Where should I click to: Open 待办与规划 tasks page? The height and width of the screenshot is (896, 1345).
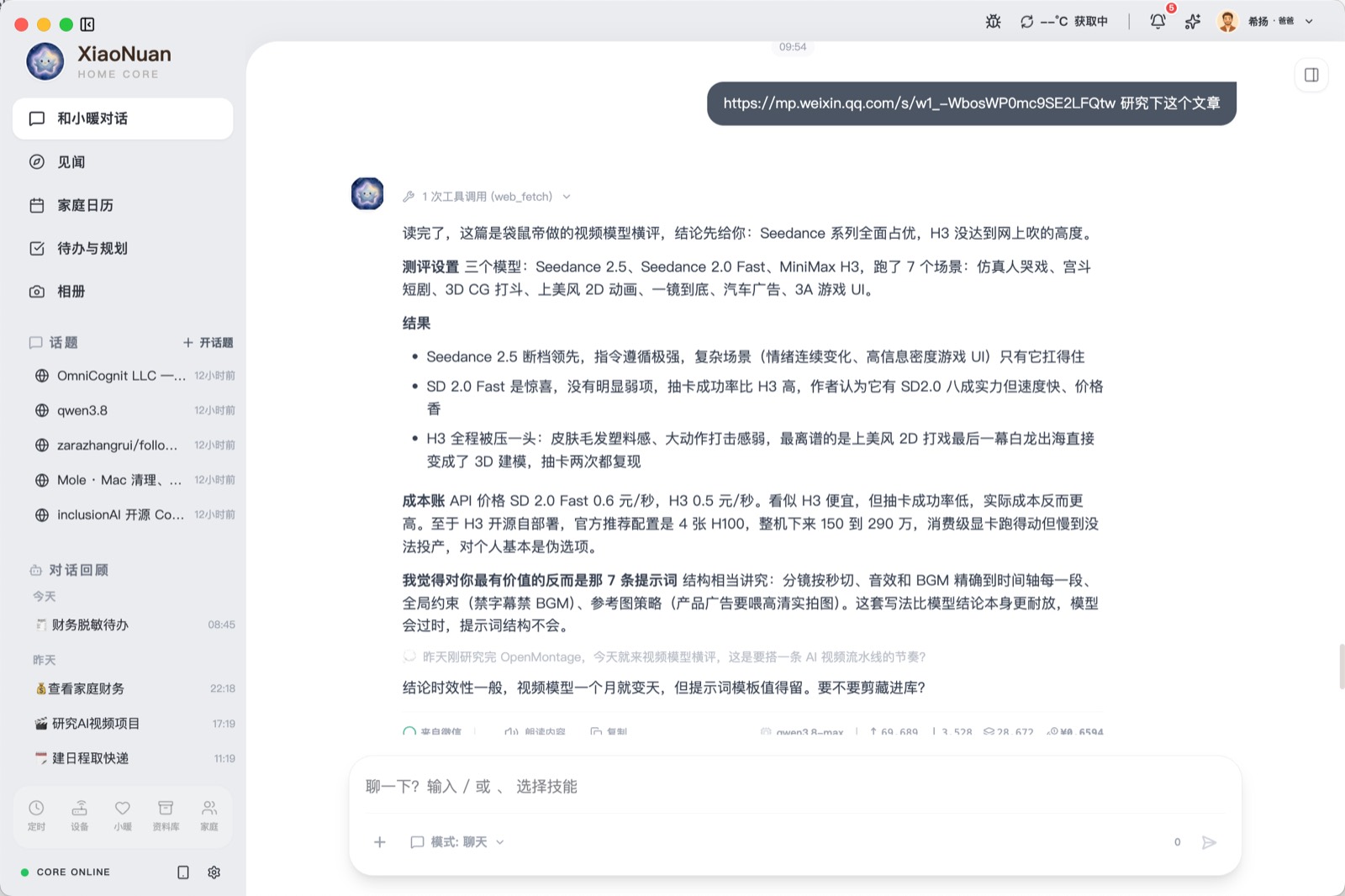[123, 248]
